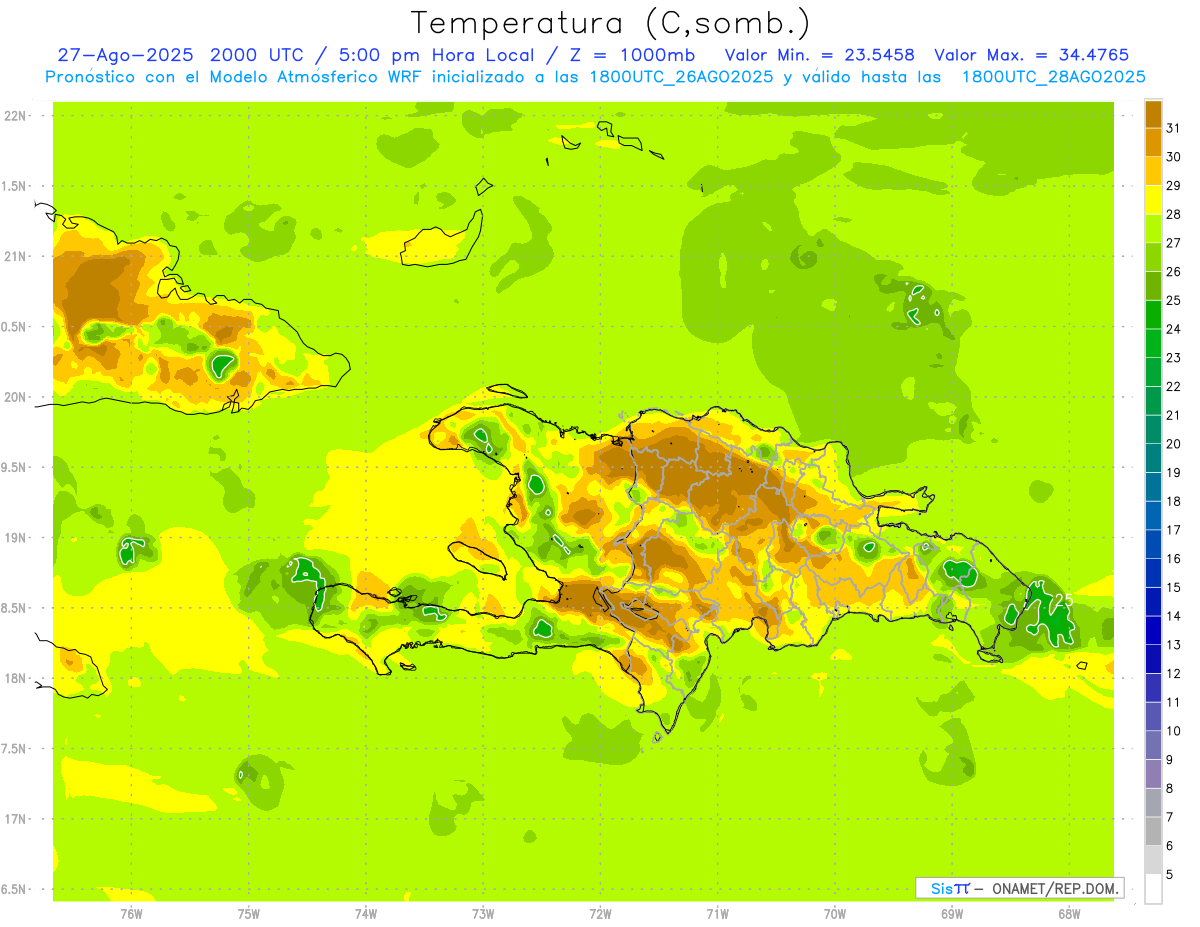Click the '68W' longitude axis label

(x=1069, y=913)
